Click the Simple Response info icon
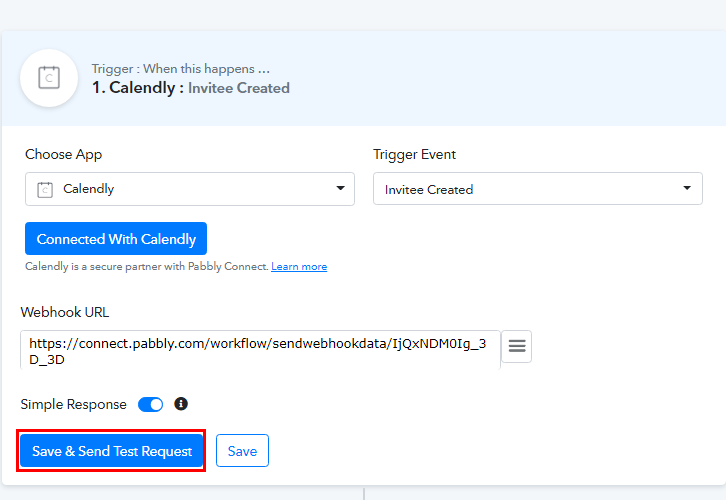Screen dimensions: 726x500 click(181, 404)
